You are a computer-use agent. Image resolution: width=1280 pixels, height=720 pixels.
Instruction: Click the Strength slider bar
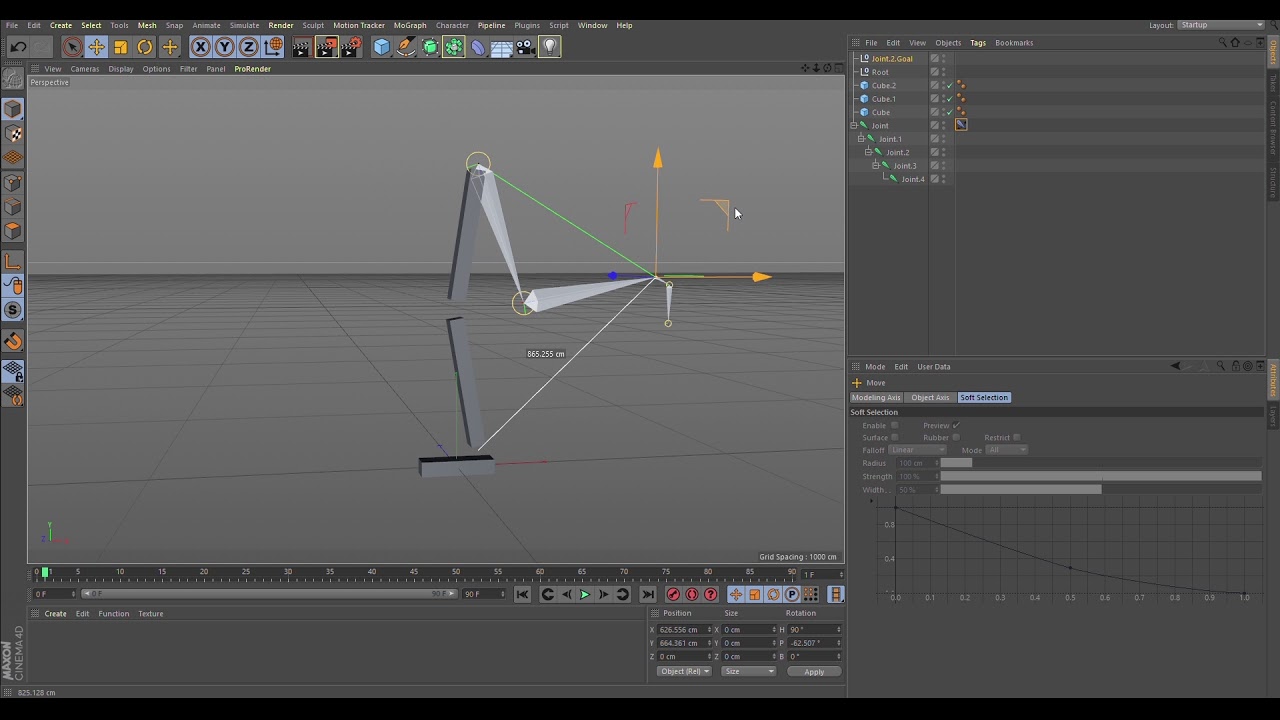(x=1101, y=477)
